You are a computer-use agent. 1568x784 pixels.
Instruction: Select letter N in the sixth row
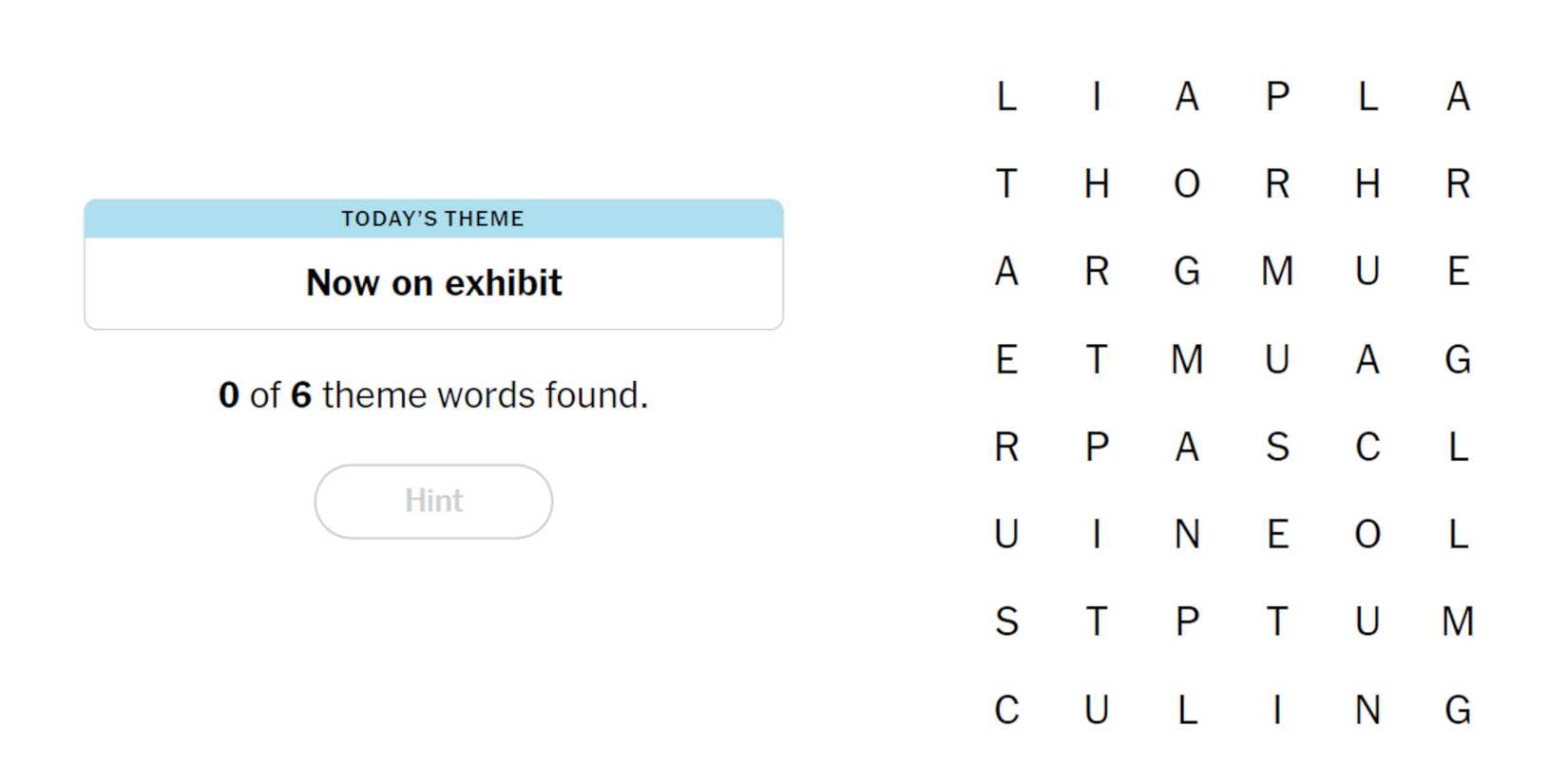point(1187,534)
